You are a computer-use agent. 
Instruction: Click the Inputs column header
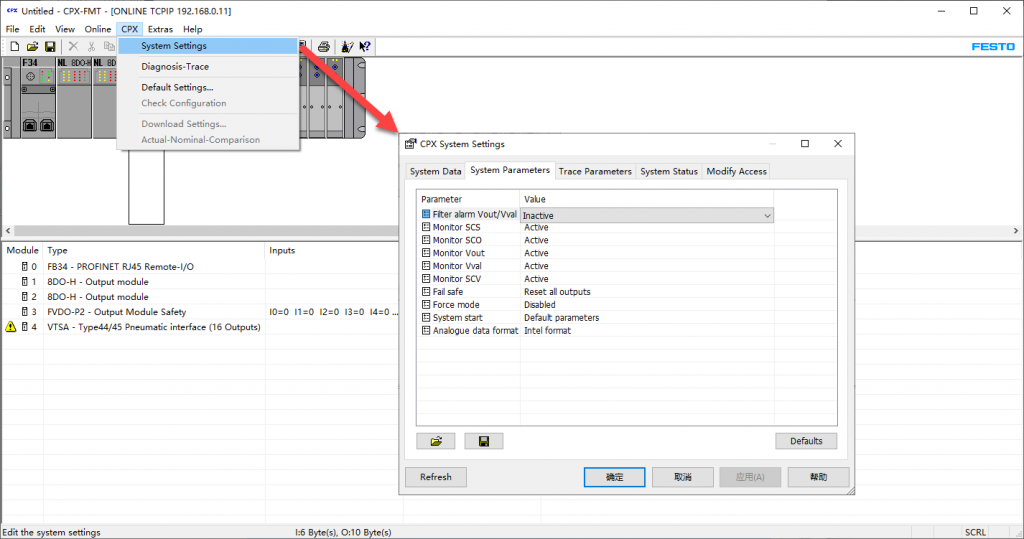tap(333, 250)
